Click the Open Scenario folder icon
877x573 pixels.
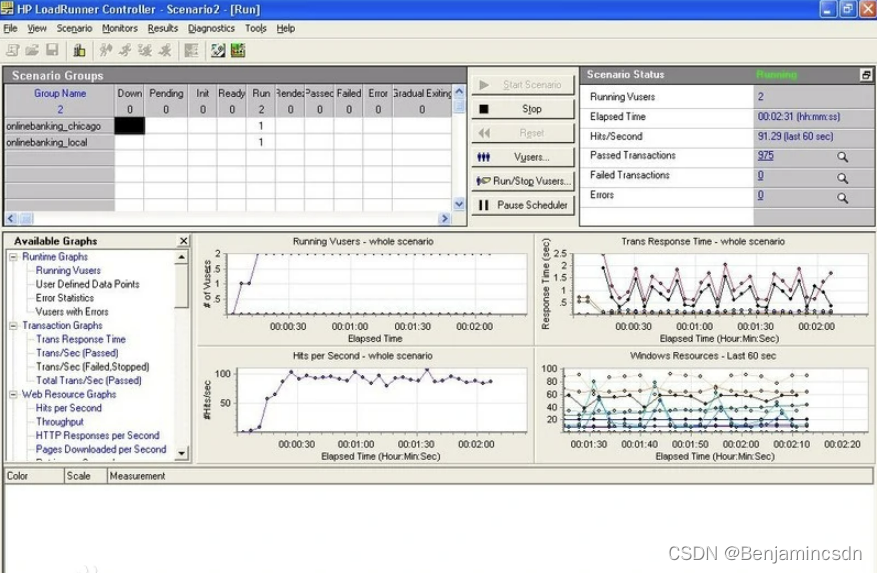[32, 50]
